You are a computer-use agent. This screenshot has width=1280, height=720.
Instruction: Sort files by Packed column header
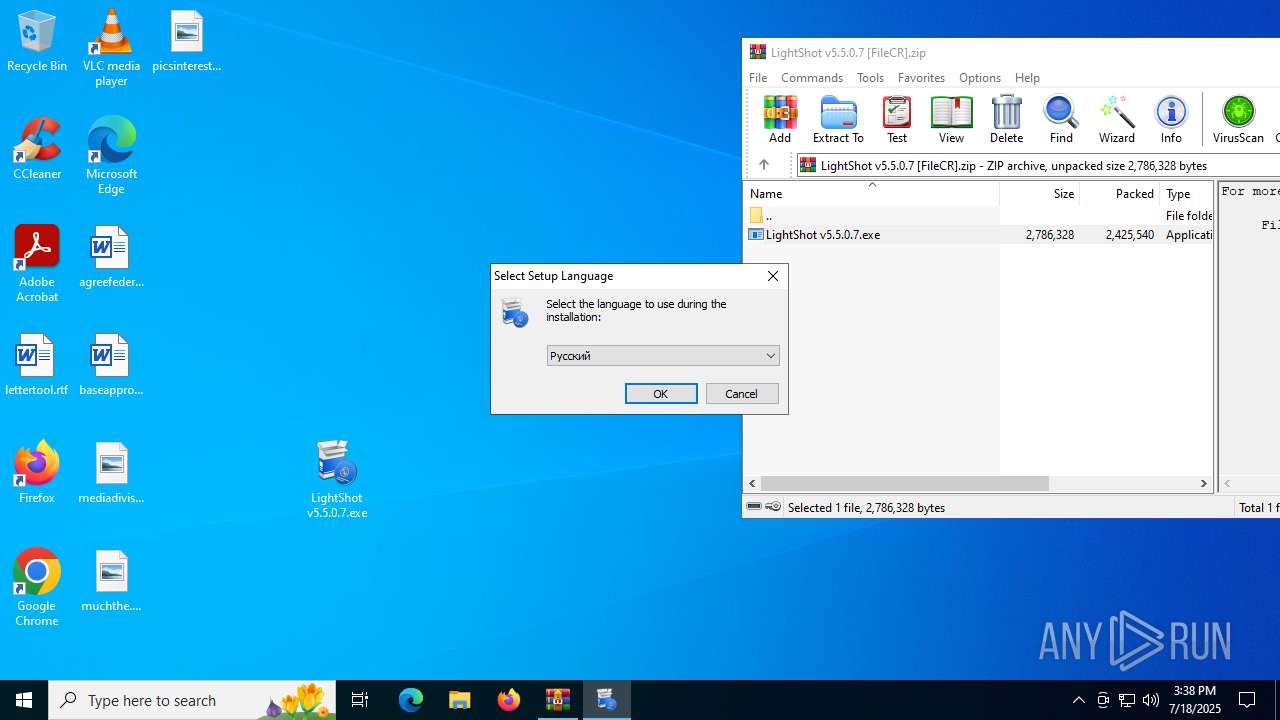tap(1119, 194)
